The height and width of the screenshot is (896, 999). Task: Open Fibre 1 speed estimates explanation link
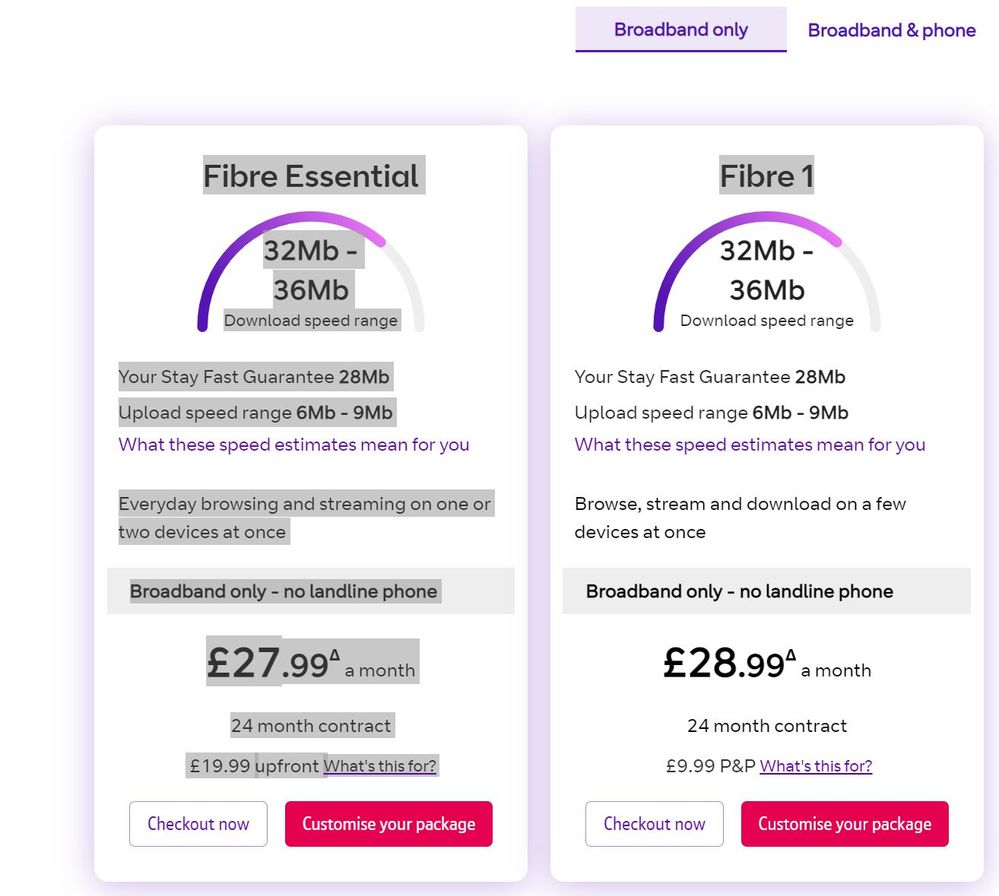coord(750,445)
